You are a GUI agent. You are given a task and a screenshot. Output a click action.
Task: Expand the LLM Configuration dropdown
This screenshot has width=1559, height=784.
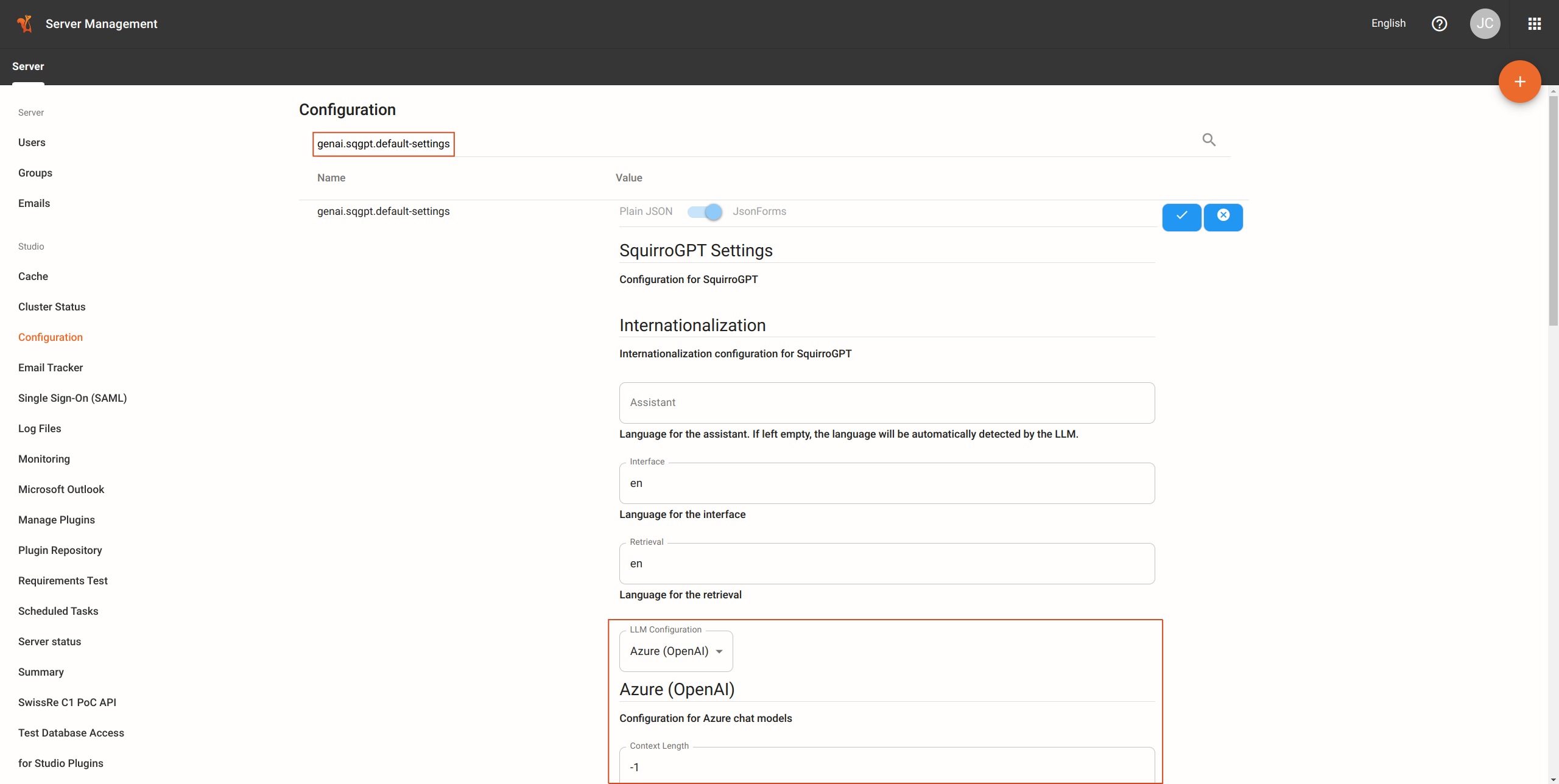676,651
